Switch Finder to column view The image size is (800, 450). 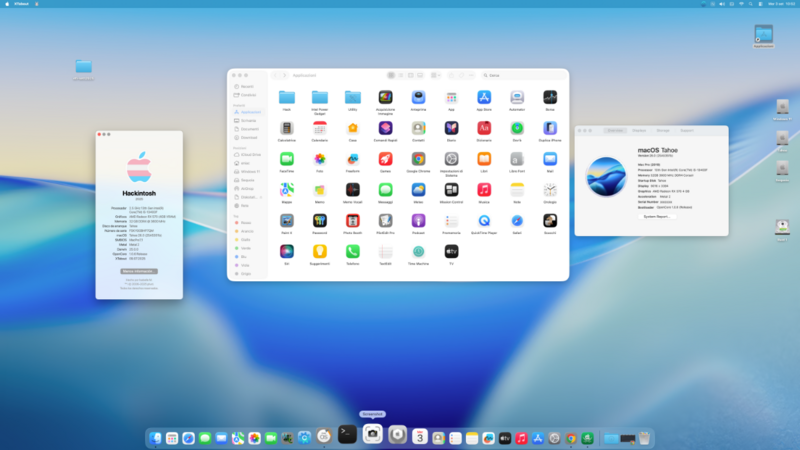(411, 75)
